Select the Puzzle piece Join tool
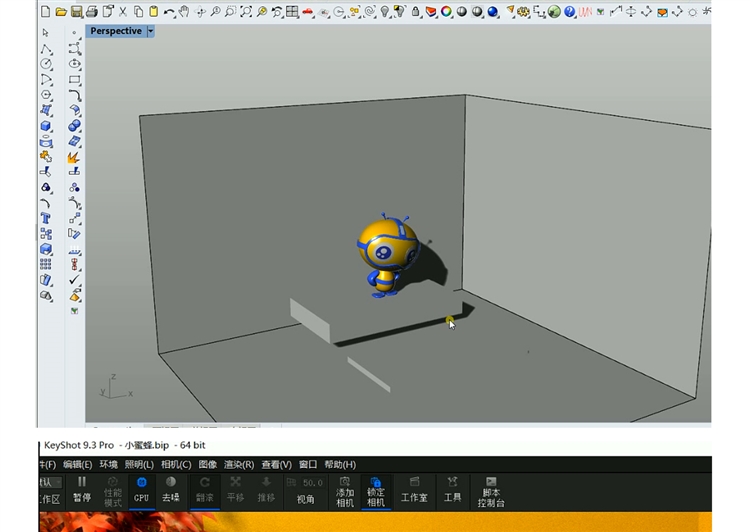 (x=46, y=156)
